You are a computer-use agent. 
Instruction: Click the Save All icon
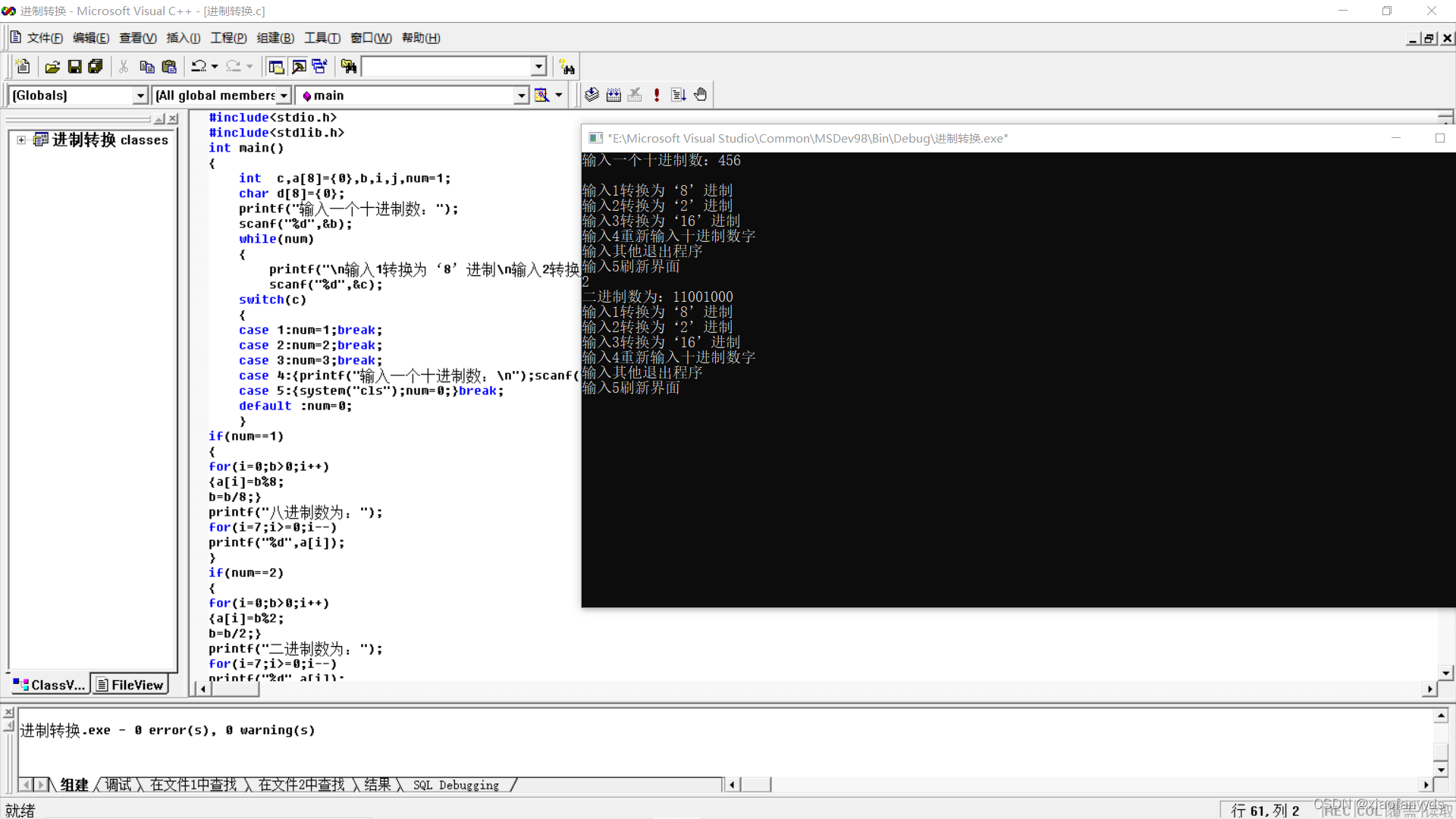click(96, 67)
